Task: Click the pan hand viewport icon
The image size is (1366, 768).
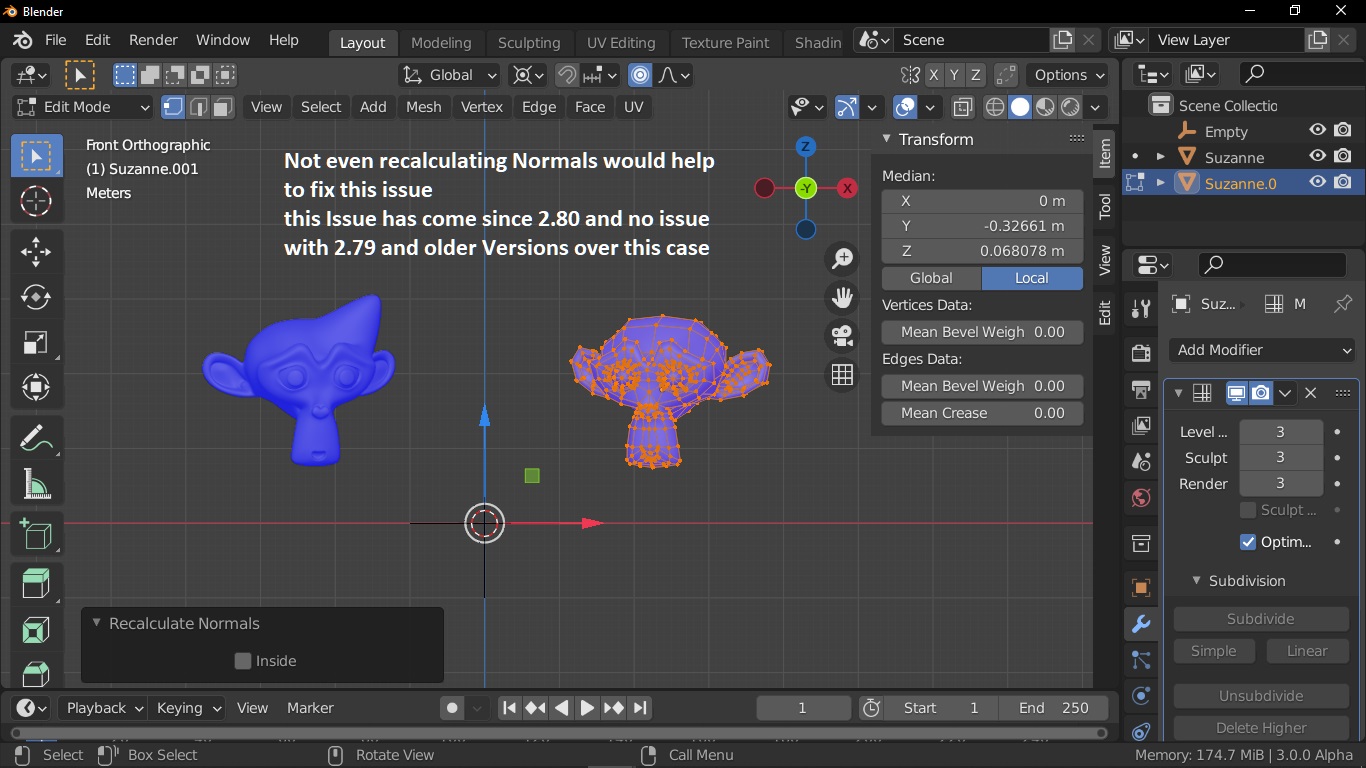Action: (x=843, y=297)
